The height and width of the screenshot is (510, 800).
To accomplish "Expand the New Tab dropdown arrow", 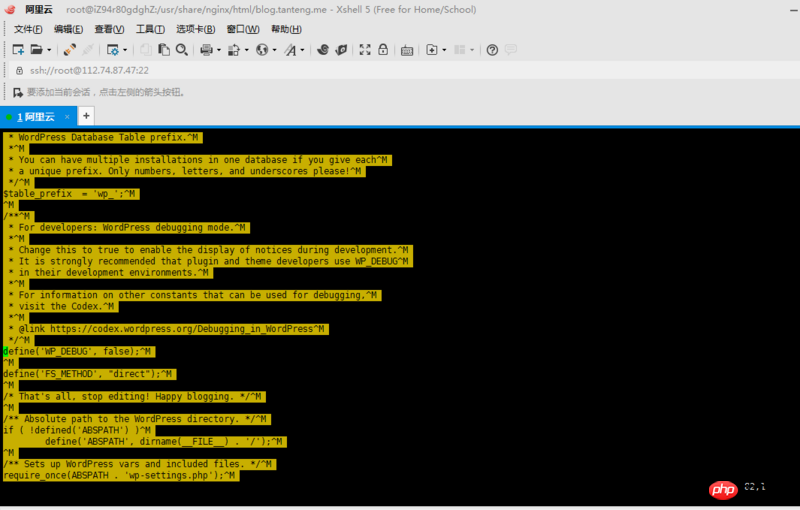I will pyautogui.click(x=444, y=50).
